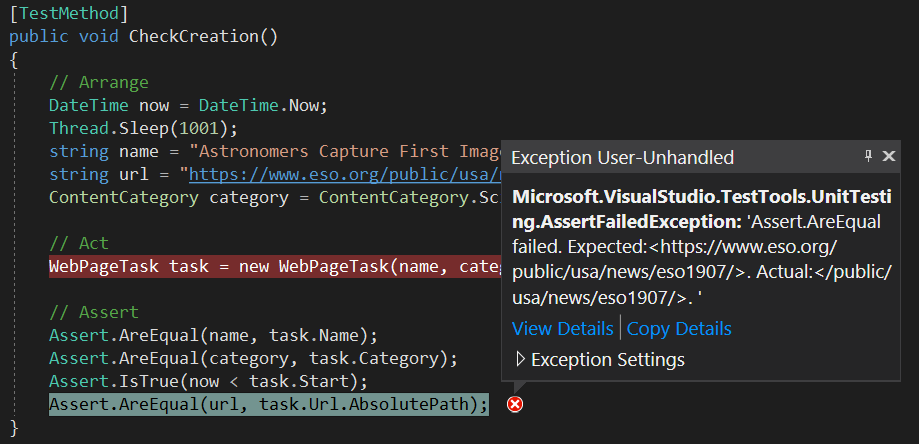
Task: Click Assert.AreEqual(name, task.Name) line
Action: point(213,336)
